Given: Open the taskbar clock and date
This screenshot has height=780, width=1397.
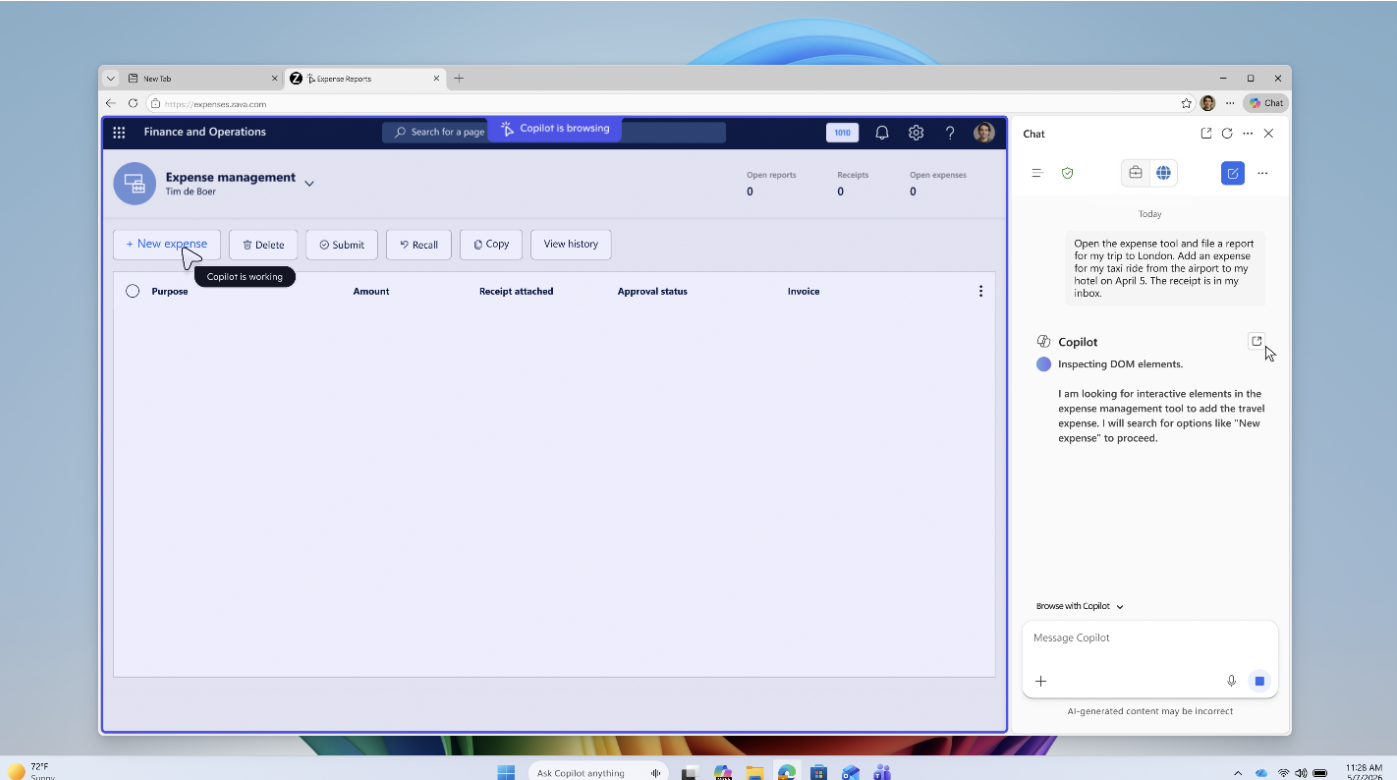Looking at the screenshot, I should (x=1364, y=772).
